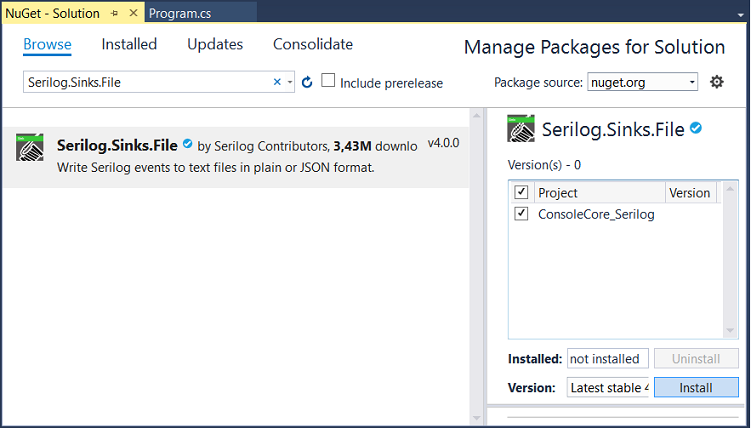Select the ConsoleCore_Serilog project row
This screenshot has height=428, width=751.
click(x=615, y=214)
